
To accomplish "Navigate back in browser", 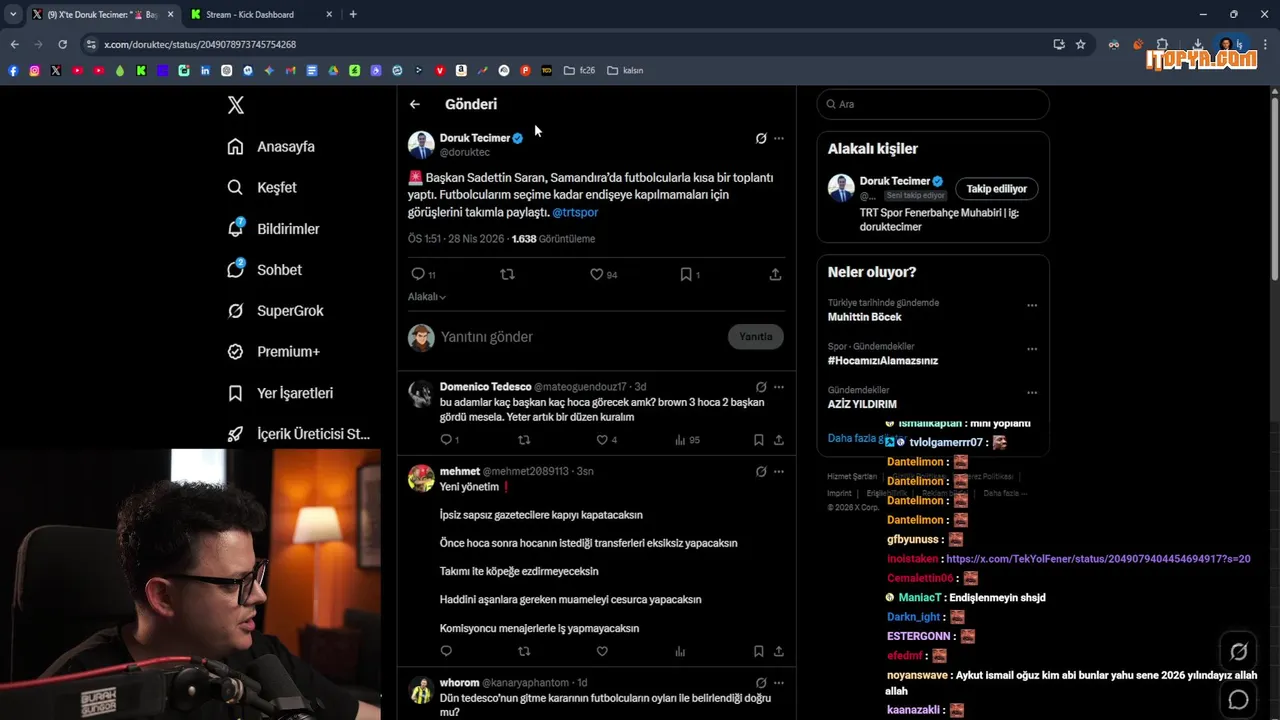I will pyautogui.click(x=14, y=44).
